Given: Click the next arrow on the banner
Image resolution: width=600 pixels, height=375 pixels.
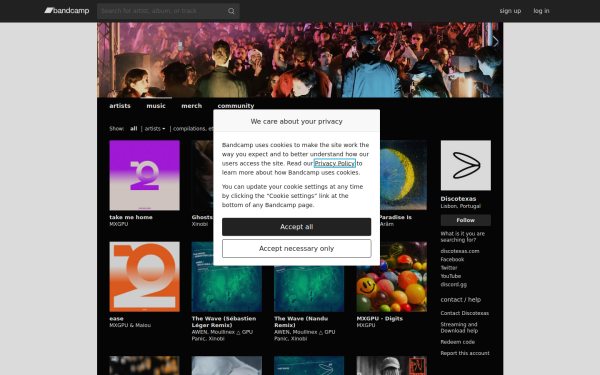Looking at the screenshot, I should pos(496,41).
